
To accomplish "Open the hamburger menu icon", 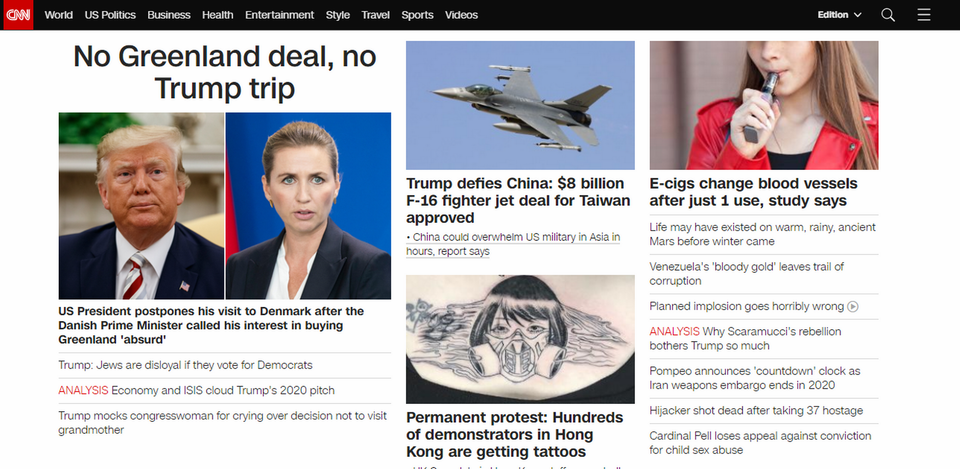I will point(924,15).
